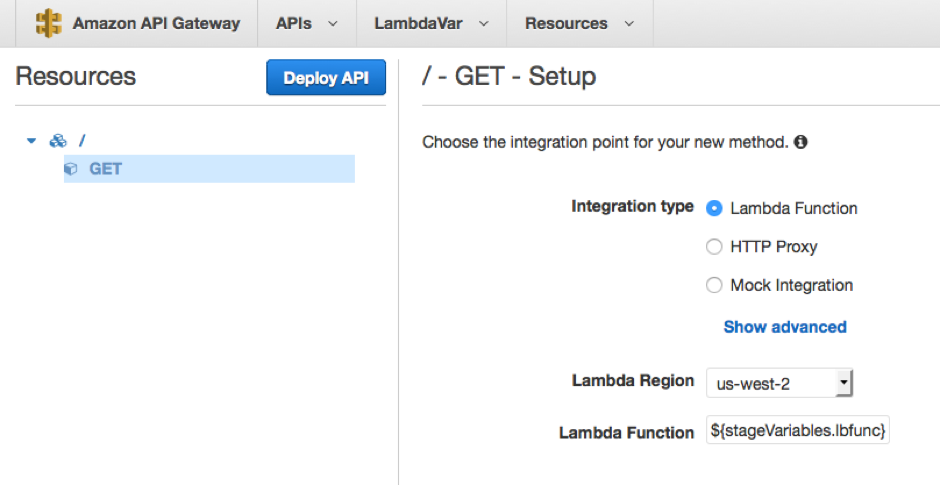This screenshot has width=940, height=485.
Task: Select the root slash resource
Action: pos(83,141)
